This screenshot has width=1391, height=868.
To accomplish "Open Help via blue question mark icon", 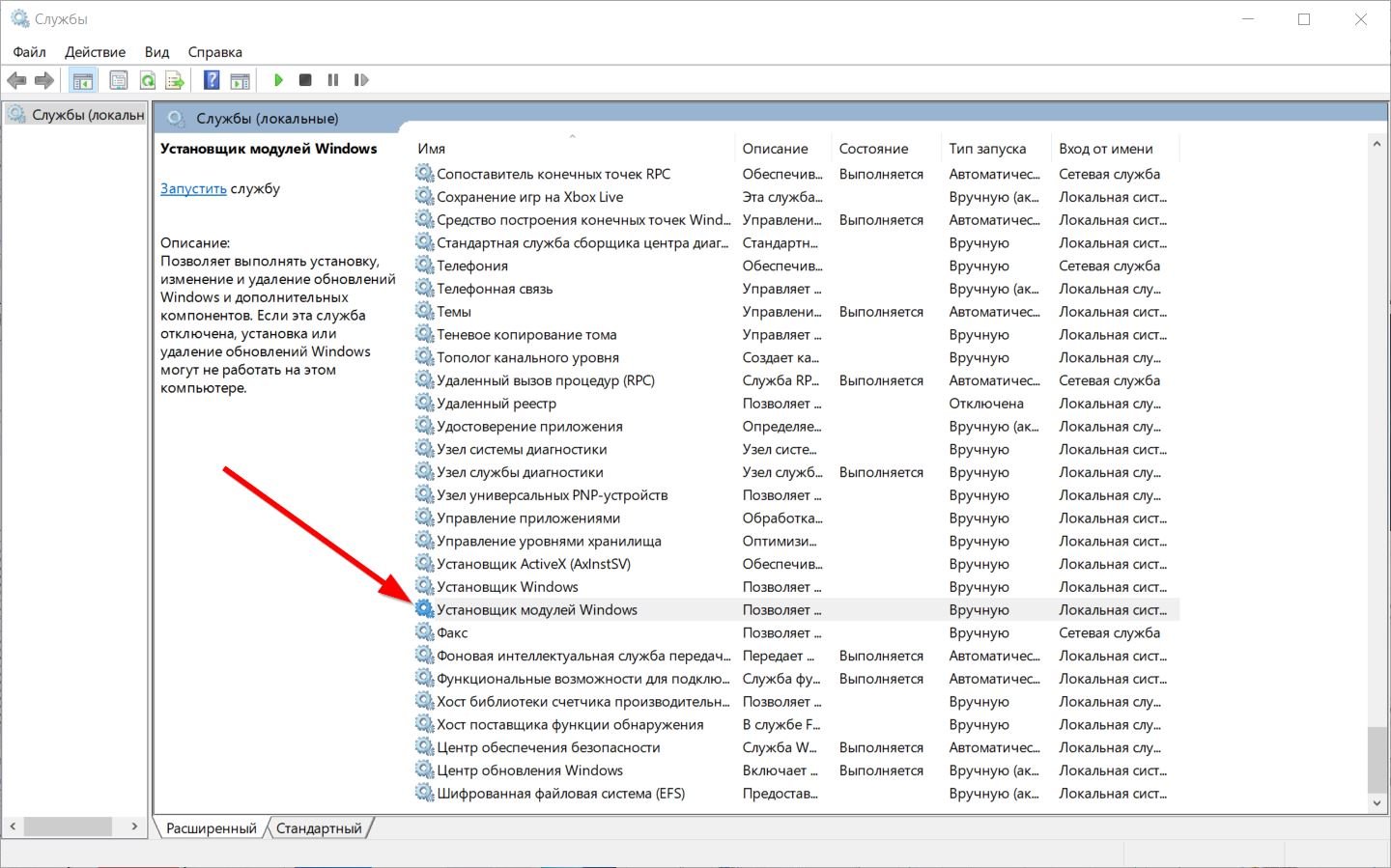I will (212, 80).
